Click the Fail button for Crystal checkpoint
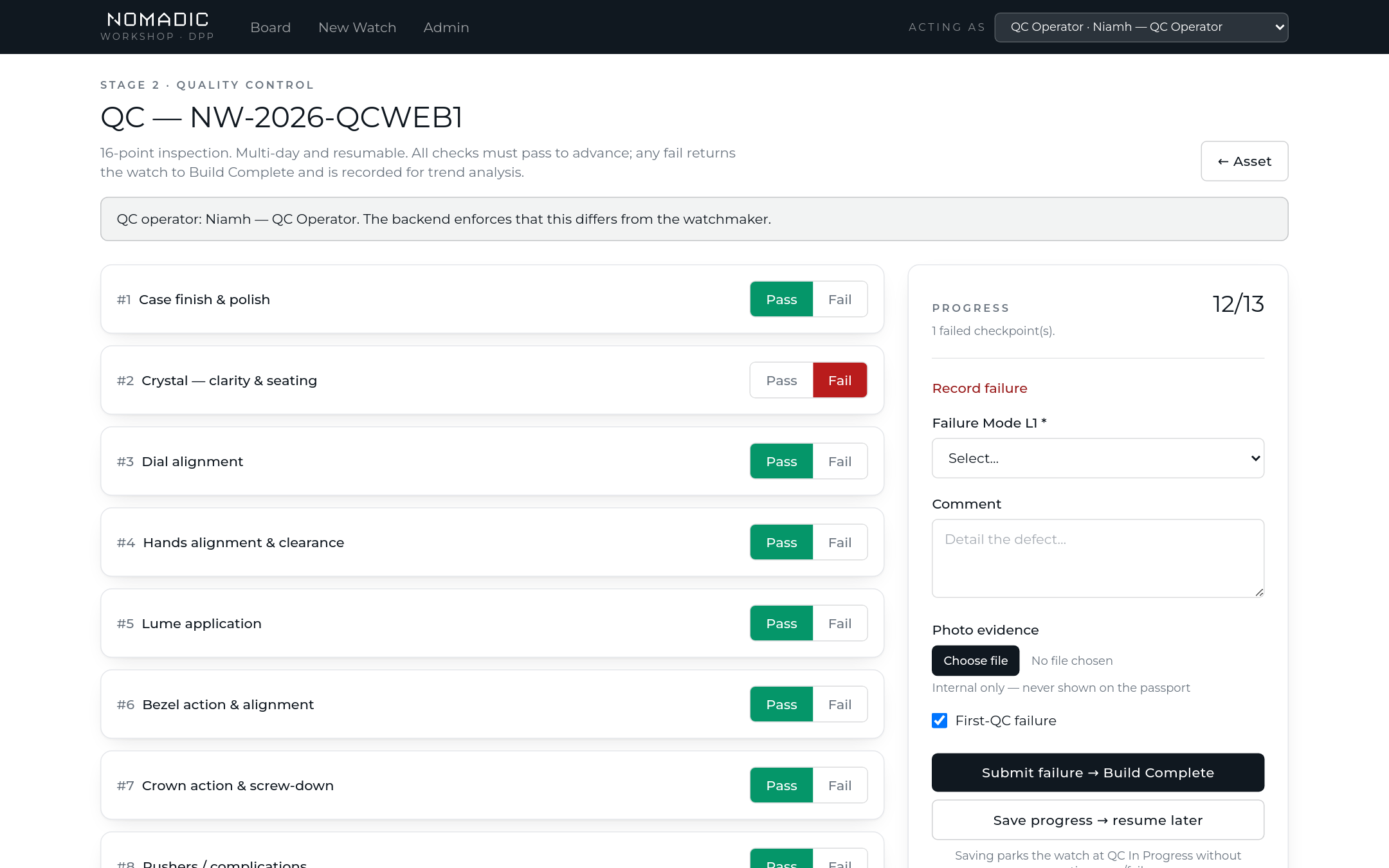This screenshot has height=868, width=1389. [839, 381]
